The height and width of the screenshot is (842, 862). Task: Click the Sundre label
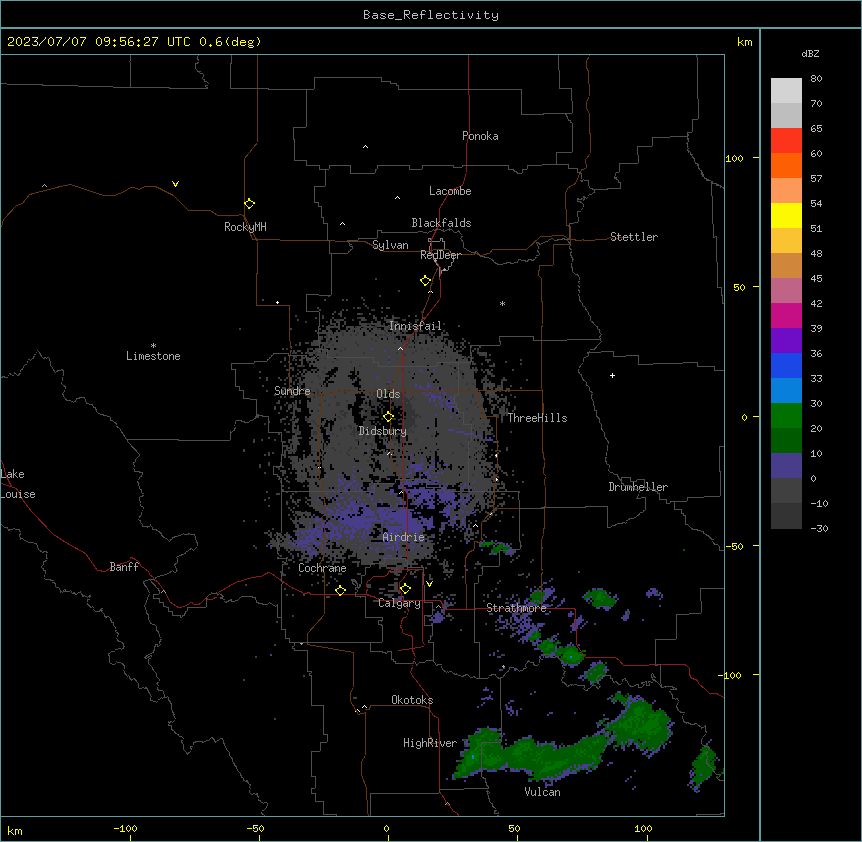coord(292,391)
